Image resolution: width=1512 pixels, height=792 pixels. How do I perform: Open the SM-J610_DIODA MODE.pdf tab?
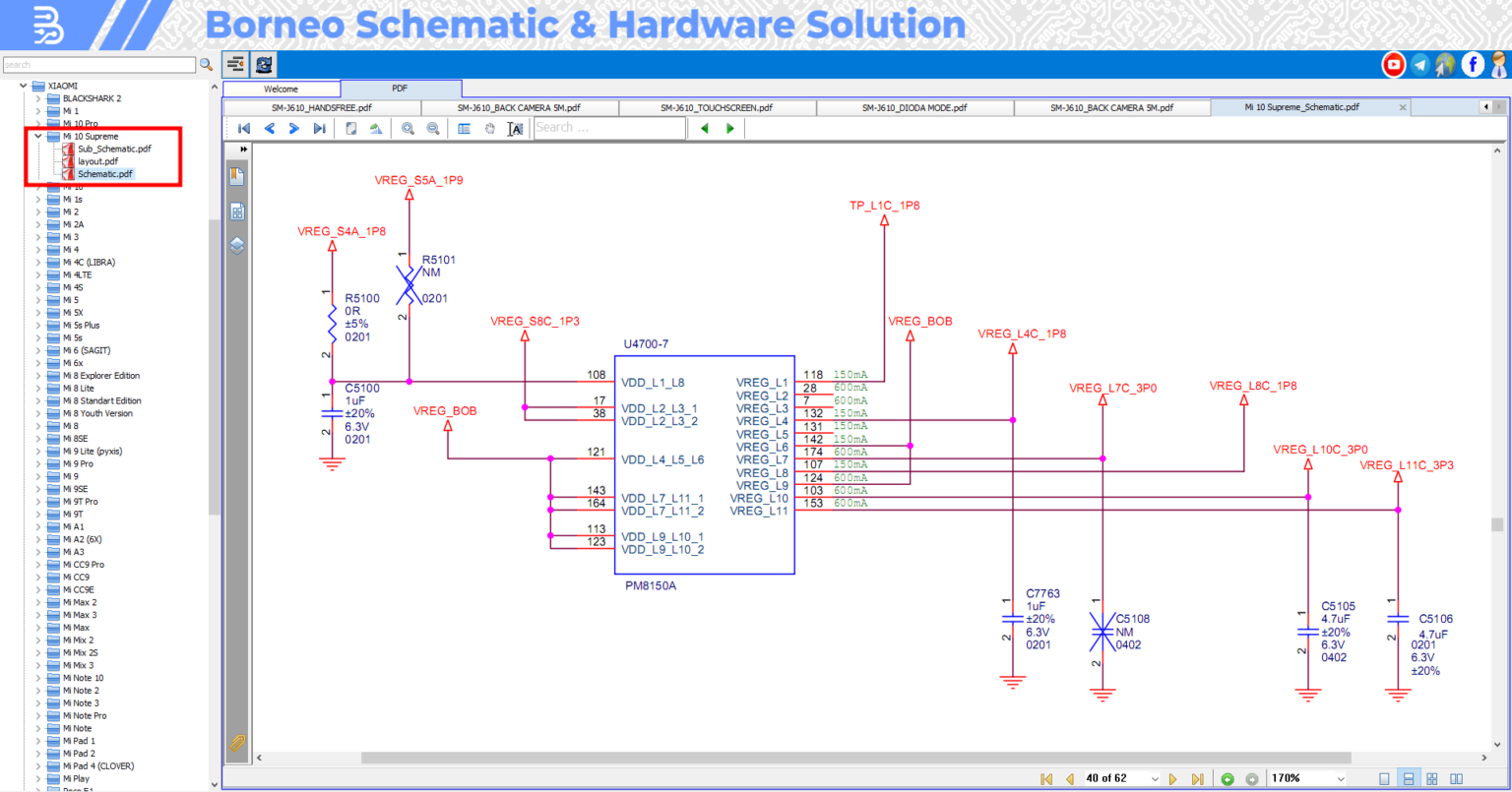point(914,107)
